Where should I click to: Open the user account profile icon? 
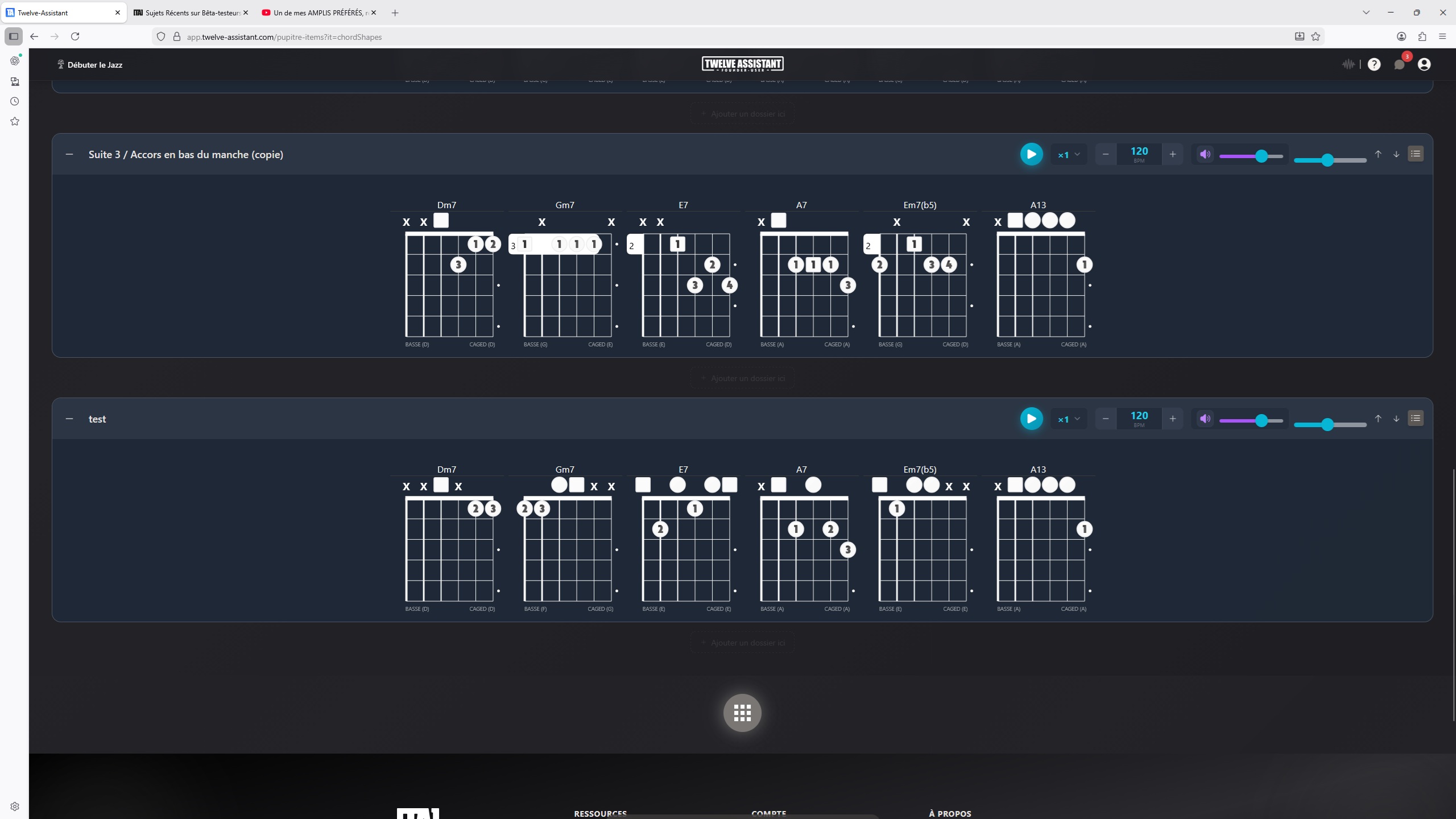coord(1424,64)
